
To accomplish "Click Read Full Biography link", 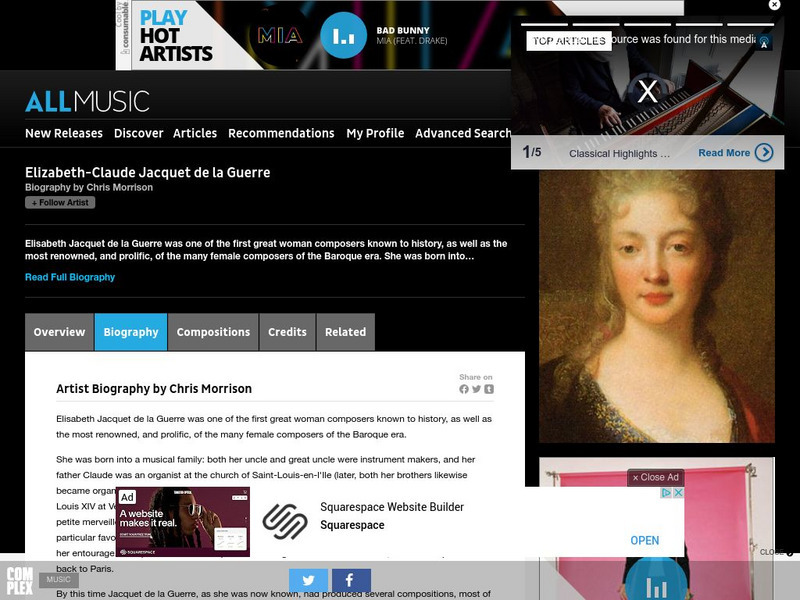I will [70, 277].
